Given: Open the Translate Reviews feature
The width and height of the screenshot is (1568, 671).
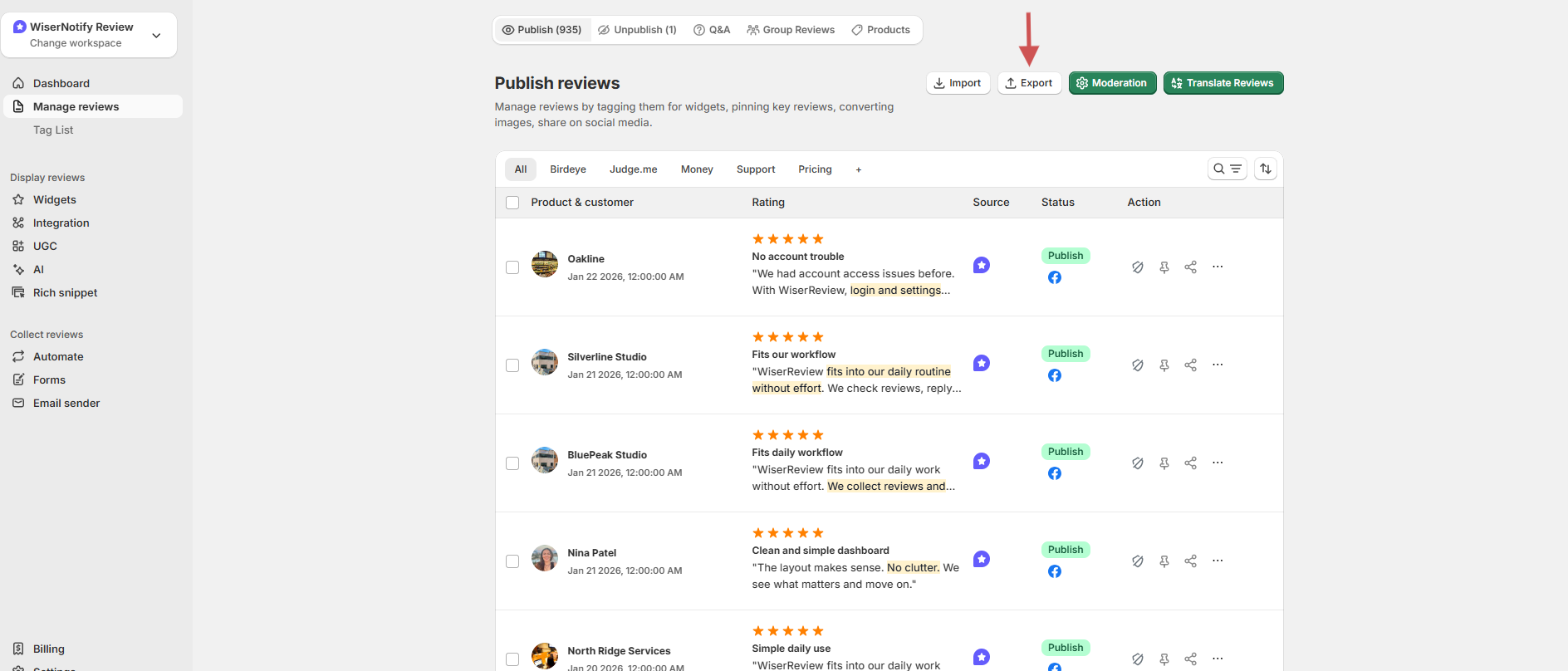Looking at the screenshot, I should pos(1223,83).
